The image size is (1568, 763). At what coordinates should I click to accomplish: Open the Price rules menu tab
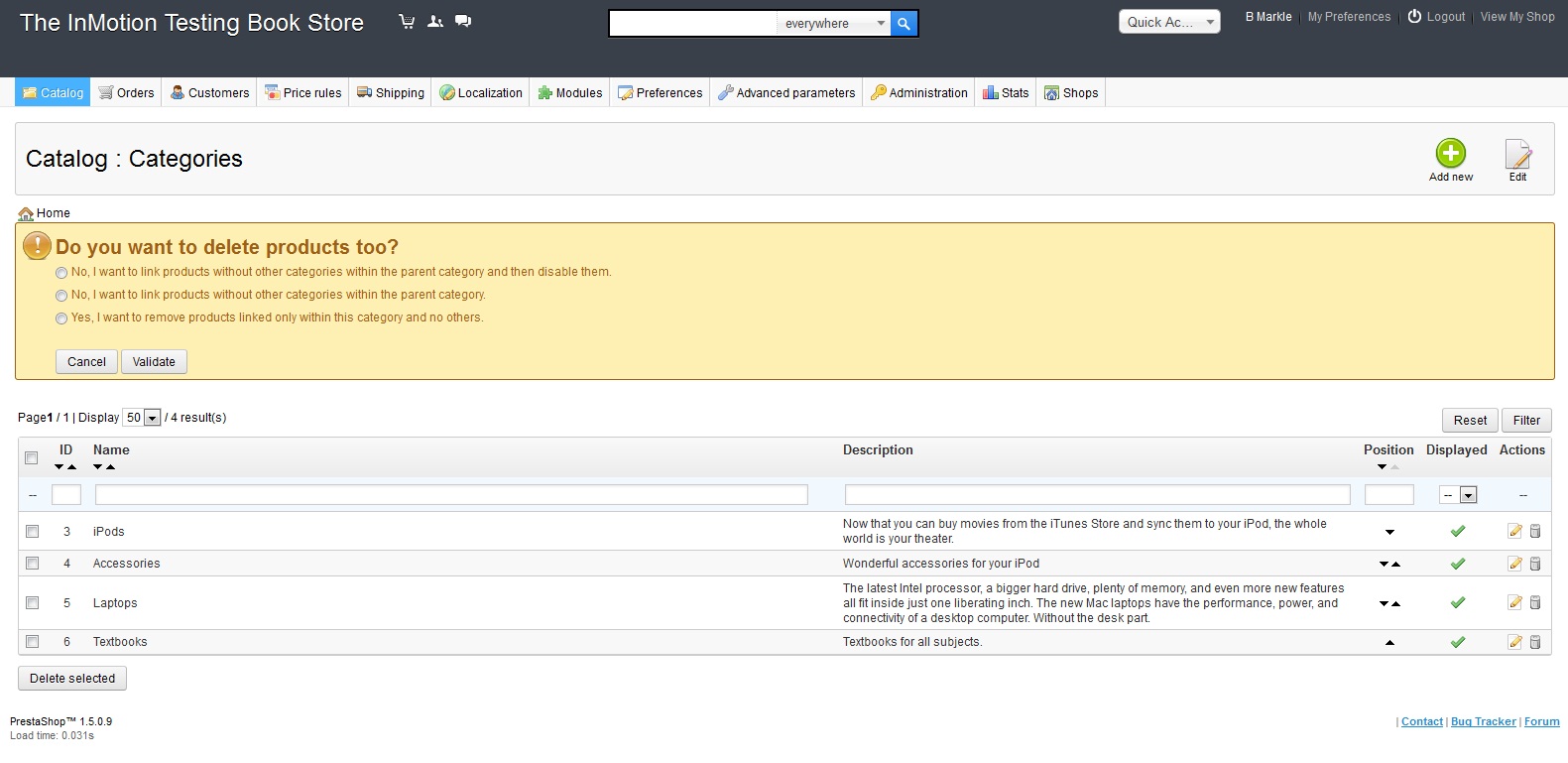(302, 92)
